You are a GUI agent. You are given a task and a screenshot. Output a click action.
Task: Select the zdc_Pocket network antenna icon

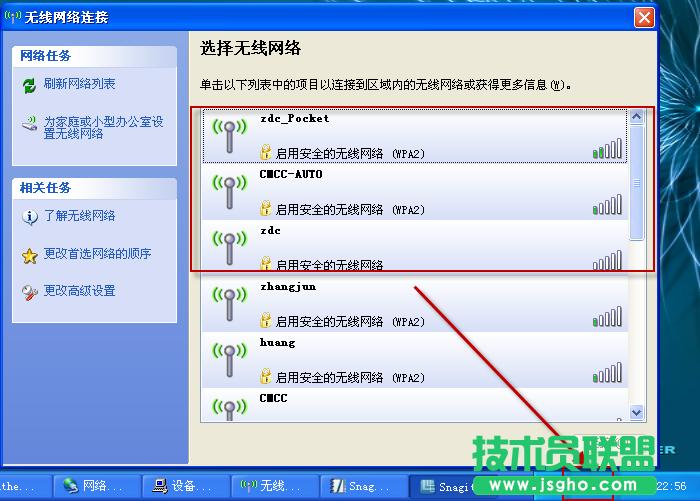click(x=229, y=136)
